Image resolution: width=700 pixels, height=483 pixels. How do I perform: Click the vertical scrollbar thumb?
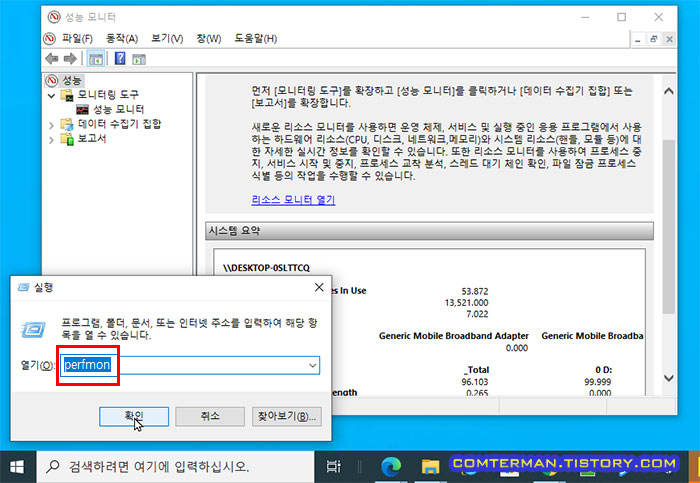click(x=668, y=227)
